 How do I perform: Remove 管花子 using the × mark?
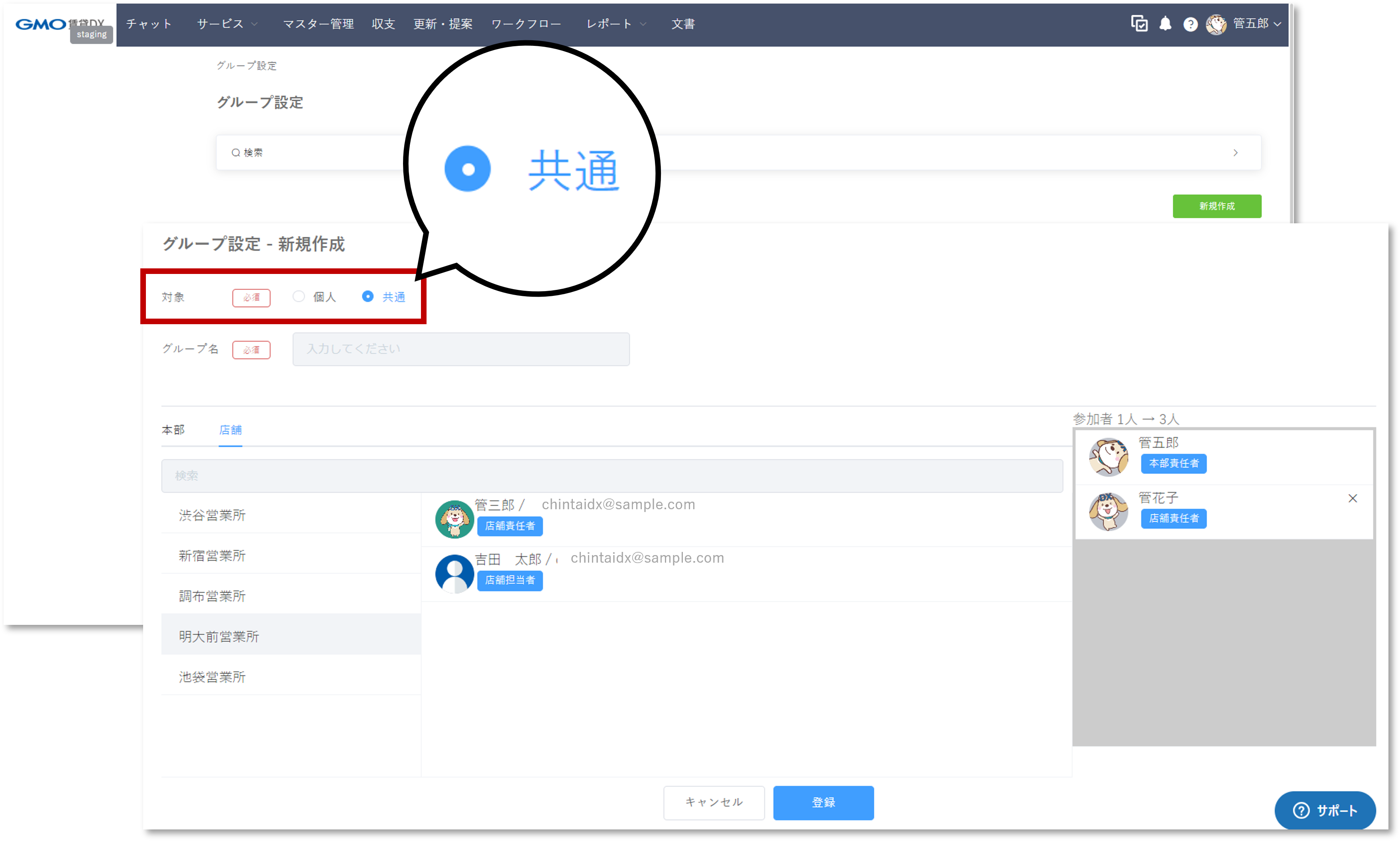pos(1353,498)
